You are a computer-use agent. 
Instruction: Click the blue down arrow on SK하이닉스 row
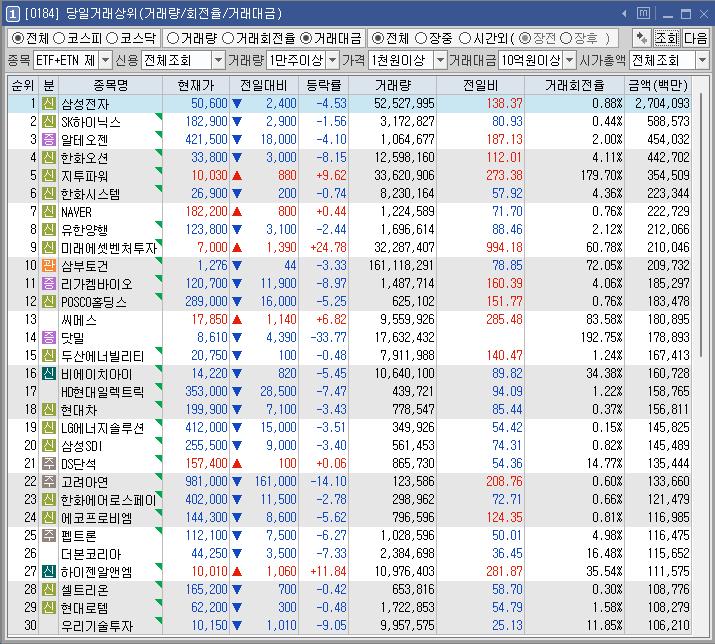coord(237,122)
